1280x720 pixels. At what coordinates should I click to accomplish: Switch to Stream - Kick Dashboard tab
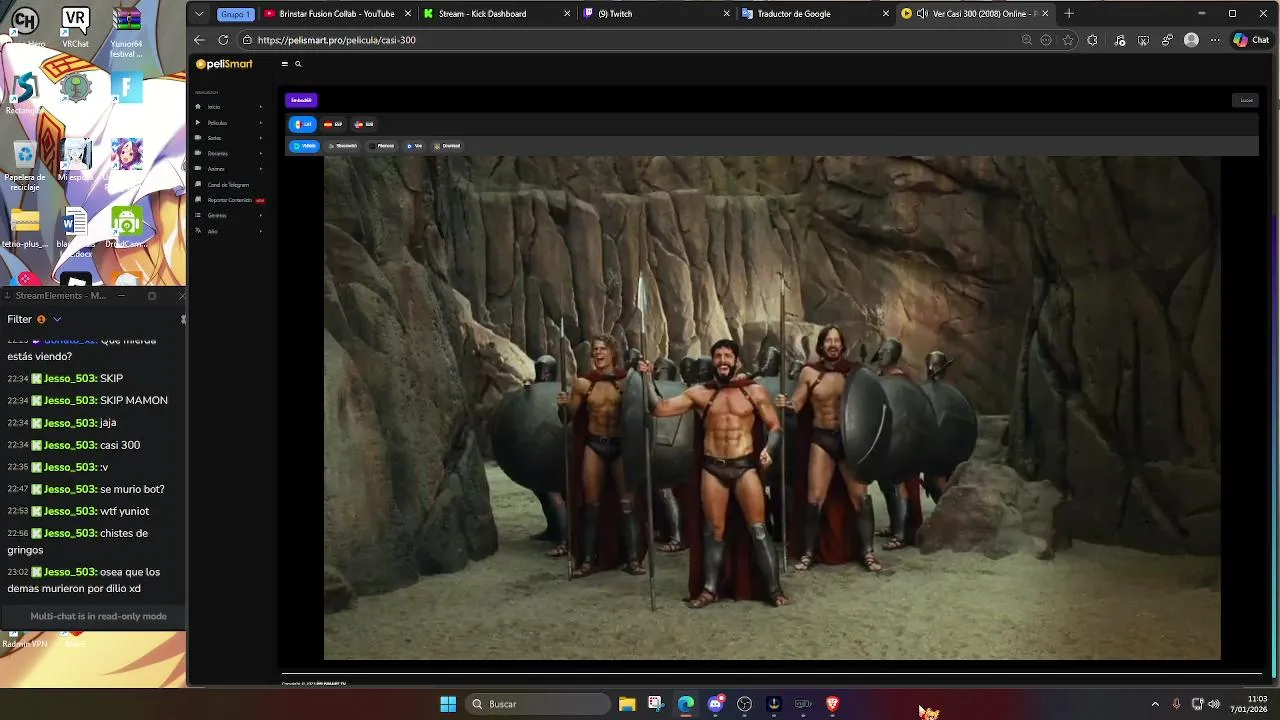[x=496, y=14]
